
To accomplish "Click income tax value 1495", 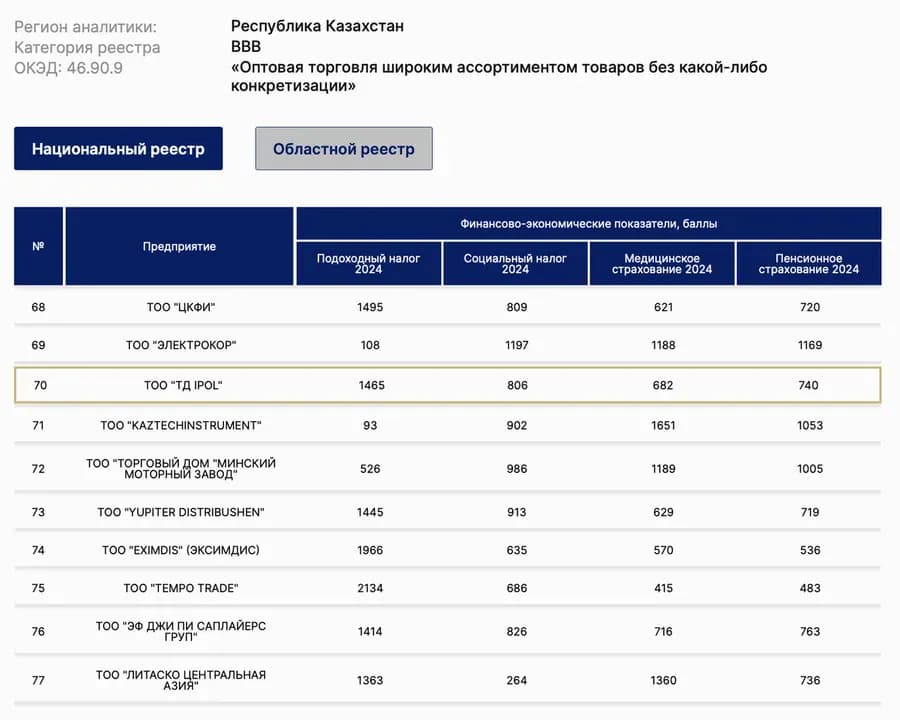I will (x=370, y=307).
